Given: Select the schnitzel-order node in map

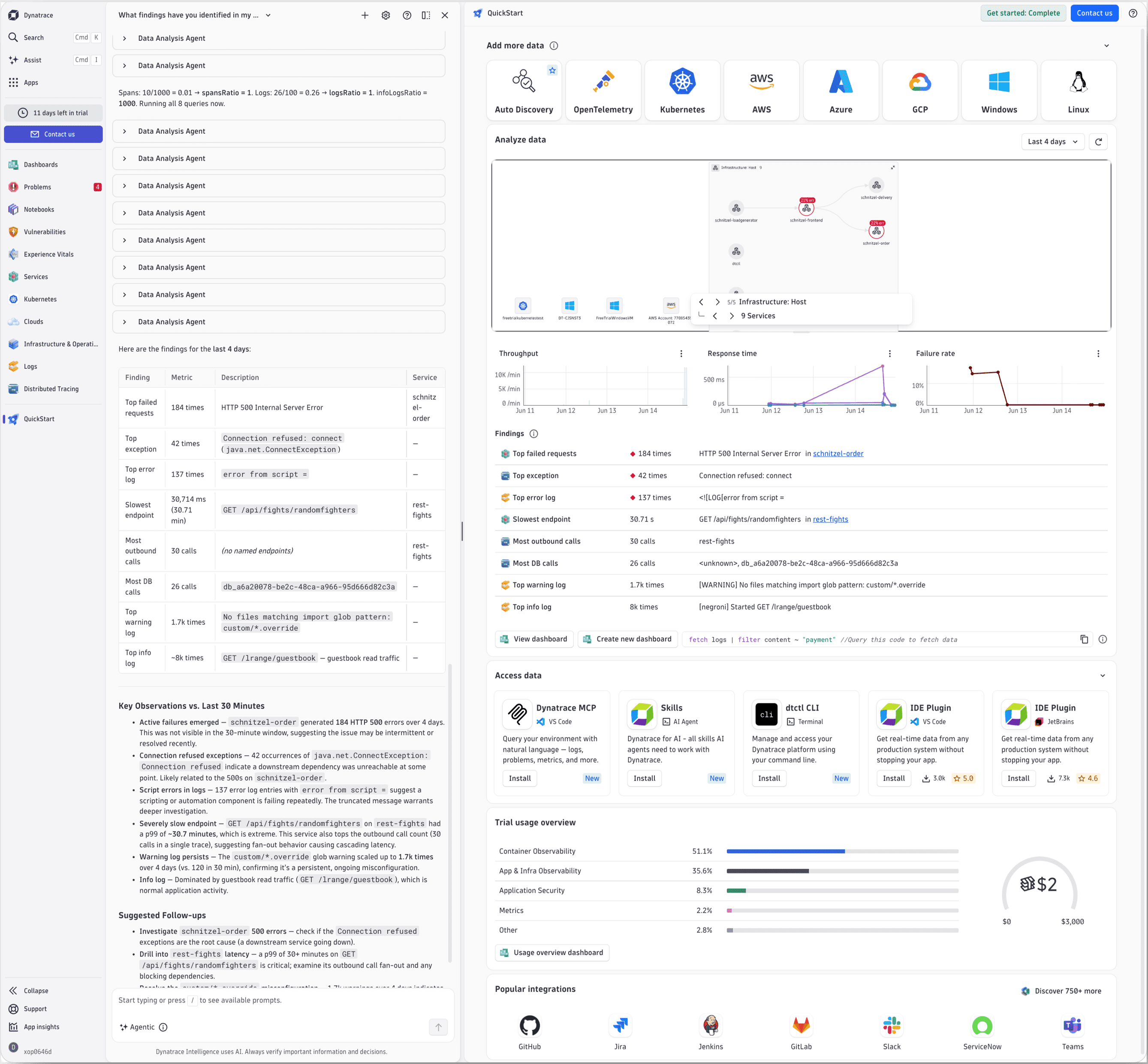Looking at the screenshot, I should [x=876, y=232].
